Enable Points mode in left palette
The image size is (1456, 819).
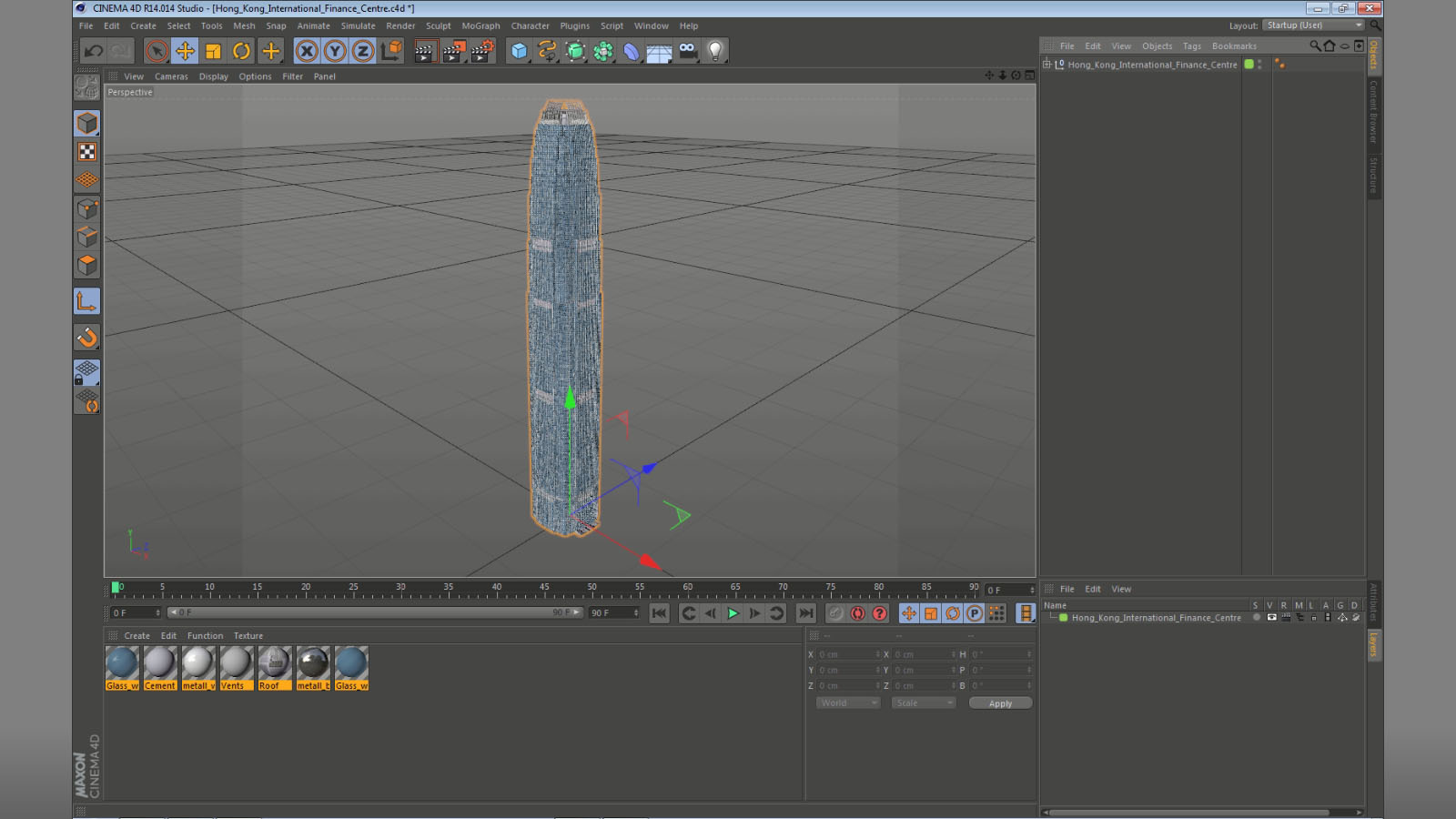(x=87, y=208)
